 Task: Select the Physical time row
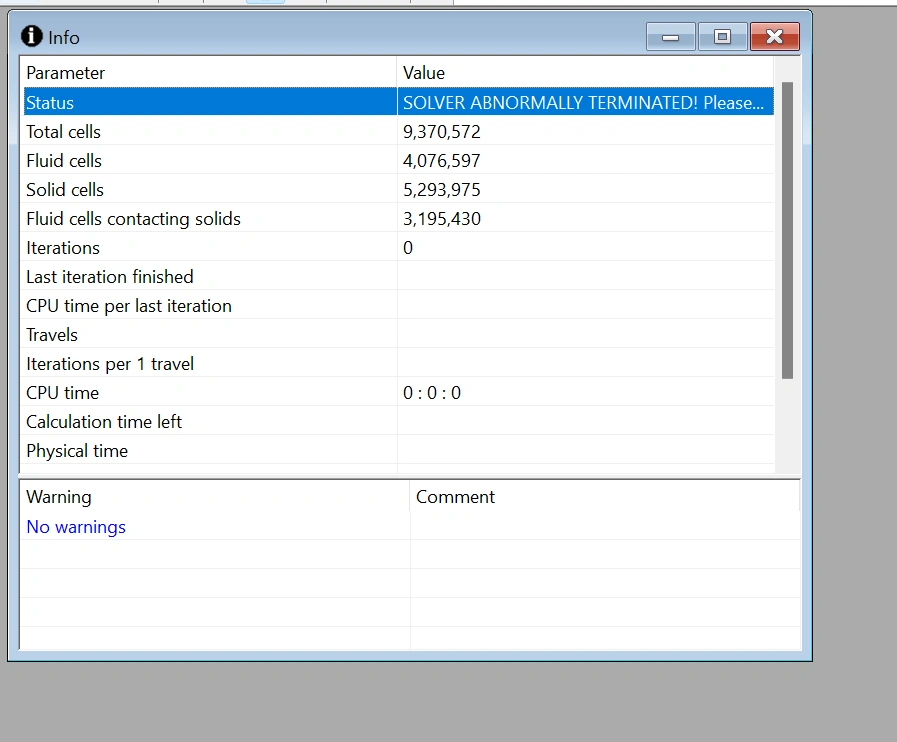(x=399, y=451)
